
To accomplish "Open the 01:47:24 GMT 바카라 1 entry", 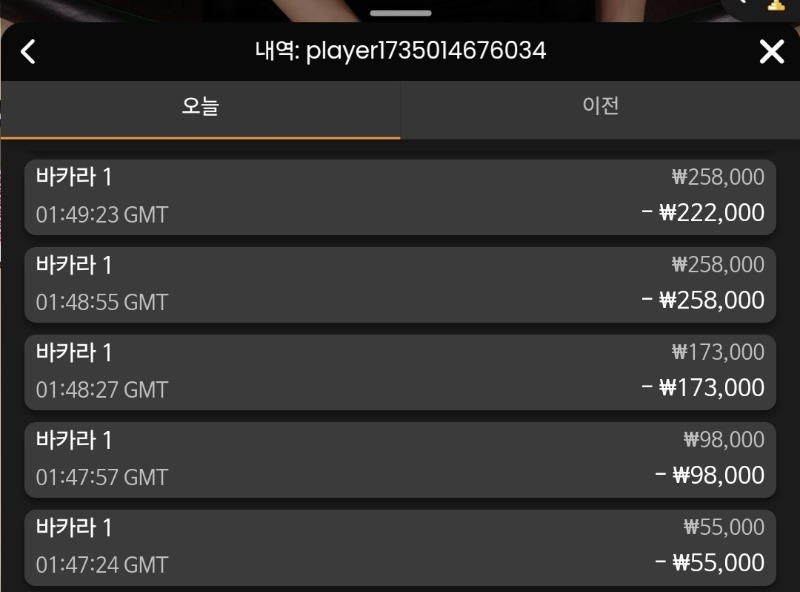I will pyautogui.click(x=400, y=547).
